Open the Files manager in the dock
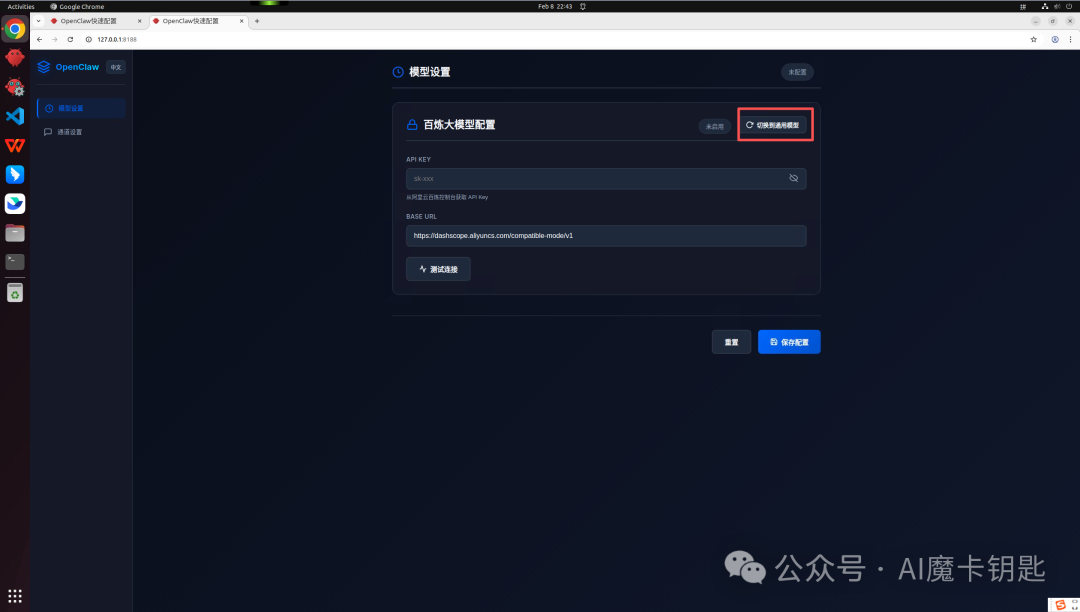The width and height of the screenshot is (1080, 612). click(x=14, y=233)
